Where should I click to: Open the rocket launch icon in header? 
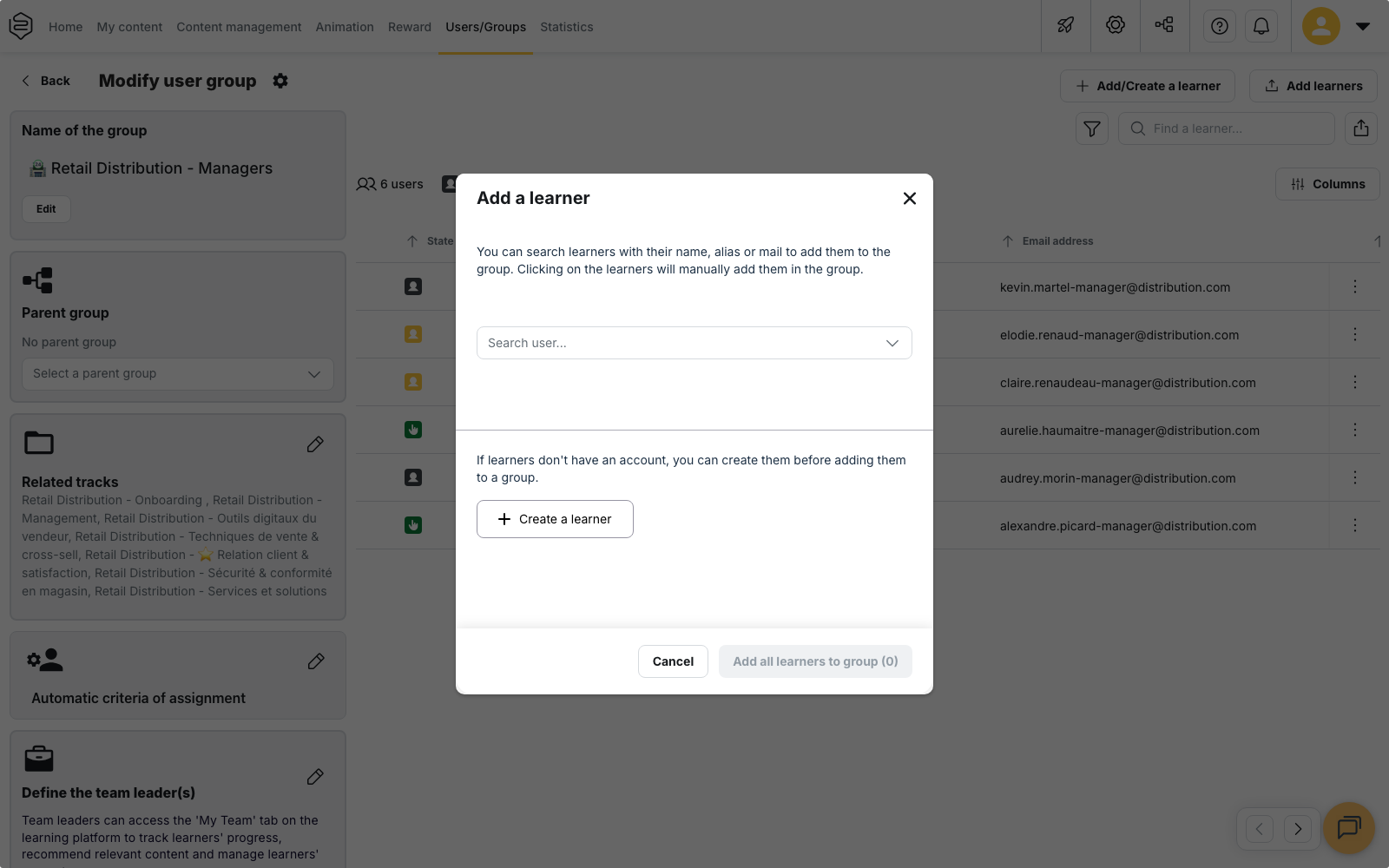coord(1065,26)
